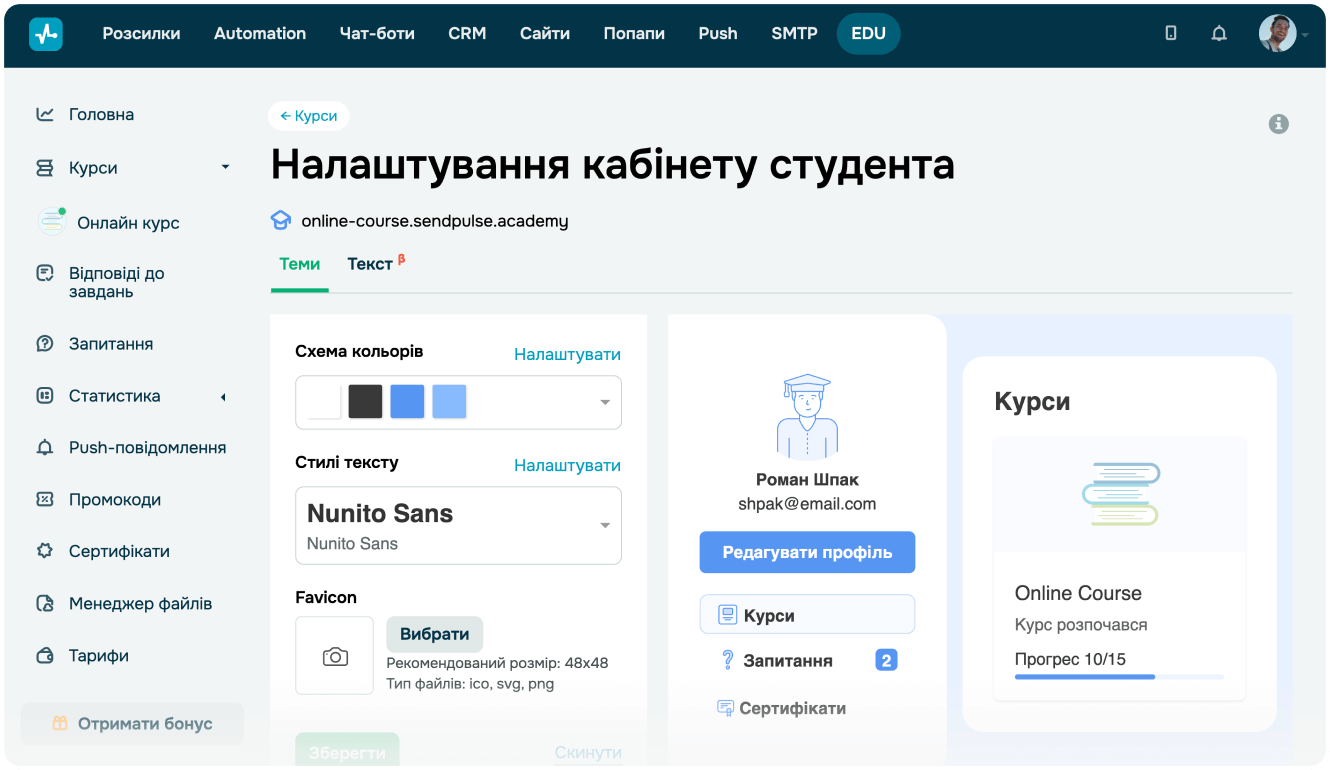This screenshot has height=770, width=1330.
Task: Expand the Статистика submenu arrow
Action: pyautogui.click(x=223, y=396)
